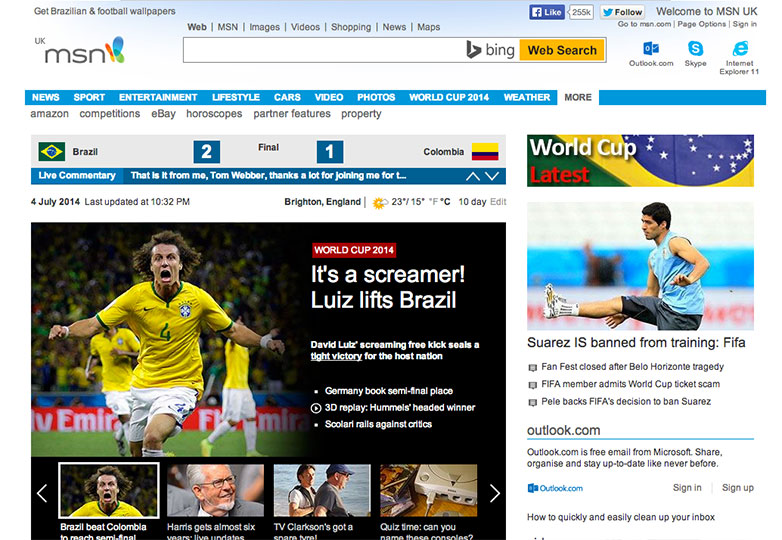Image resolution: width=782 pixels, height=540 pixels.
Task: Go to previous carousel thumbnails arrow
Action: pyautogui.click(x=42, y=493)
